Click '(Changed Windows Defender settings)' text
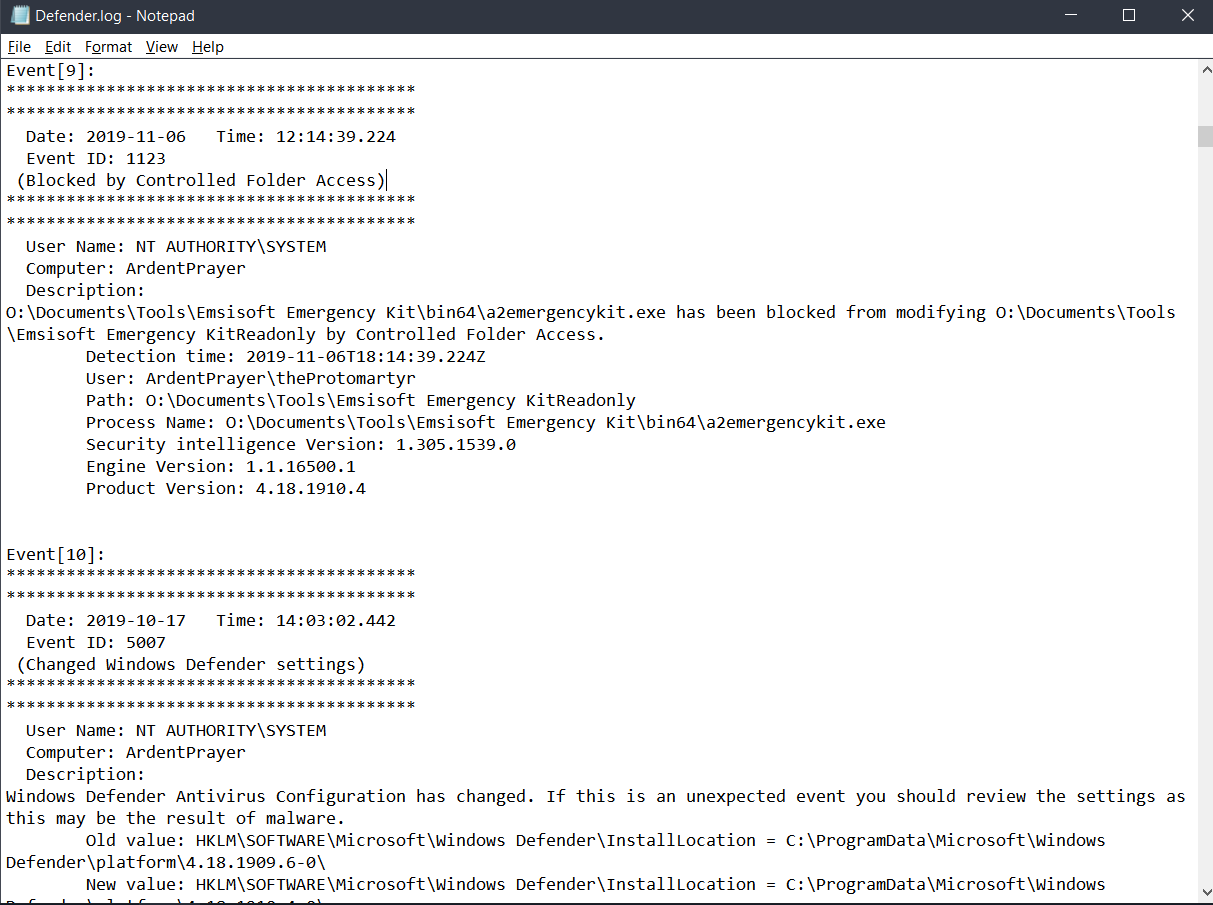This screenshot has width=1213, height=905. pyautogui.click(x=191, y=664)
